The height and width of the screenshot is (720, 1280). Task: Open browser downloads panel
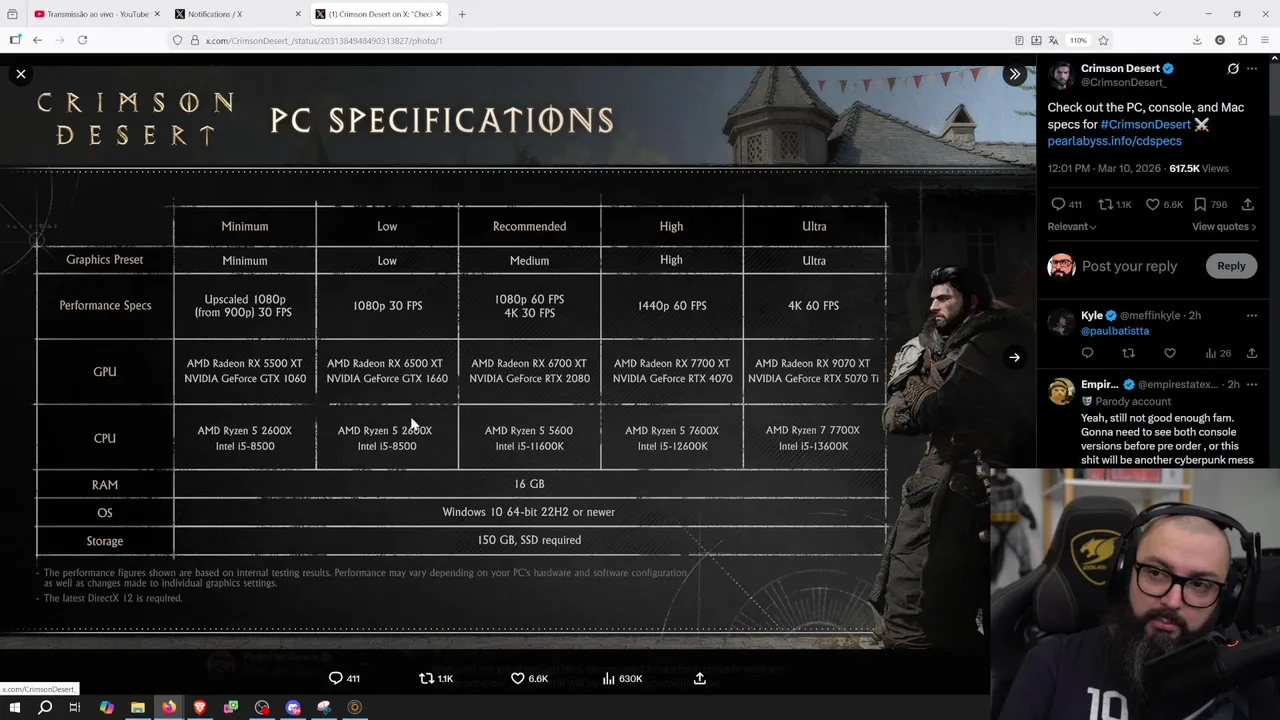[1197, 40]
